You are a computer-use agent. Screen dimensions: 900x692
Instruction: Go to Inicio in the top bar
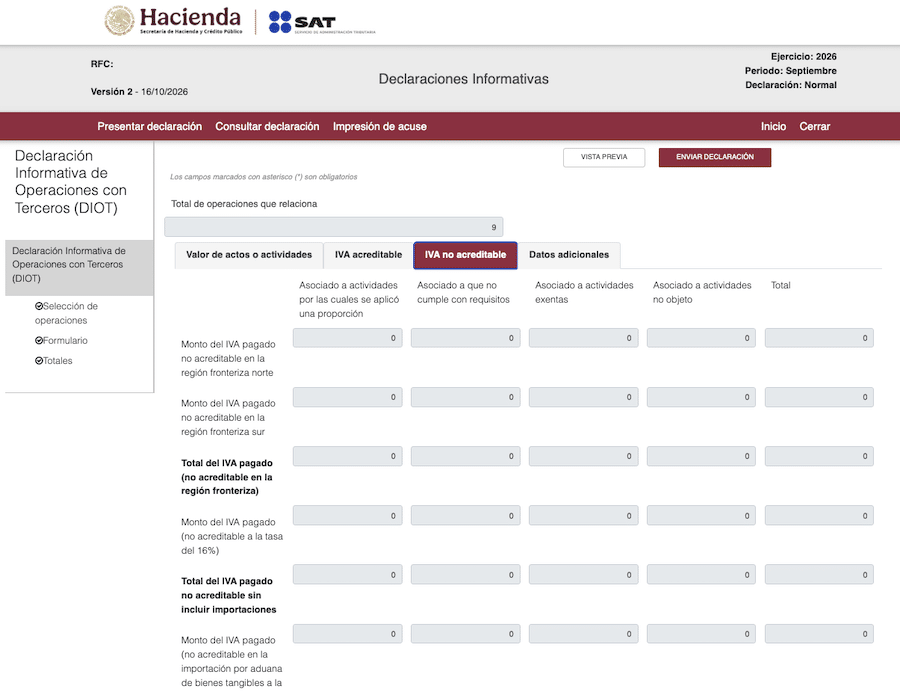773,126
